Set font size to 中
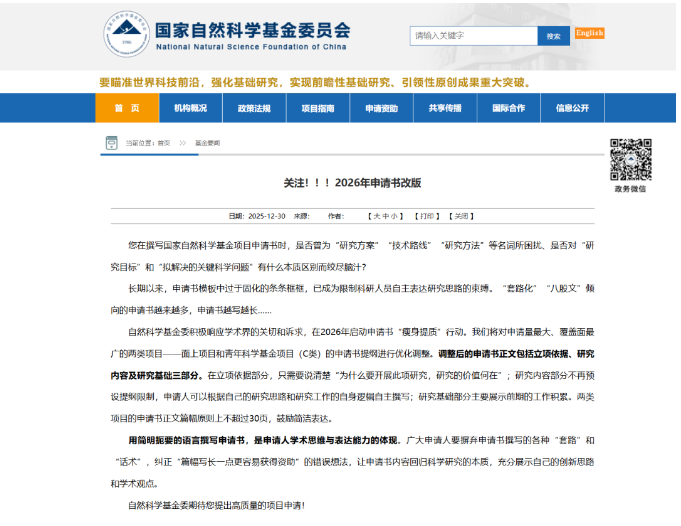Image resolution: width=681 pixels, height=526 pixels. [x=385, y=216]
